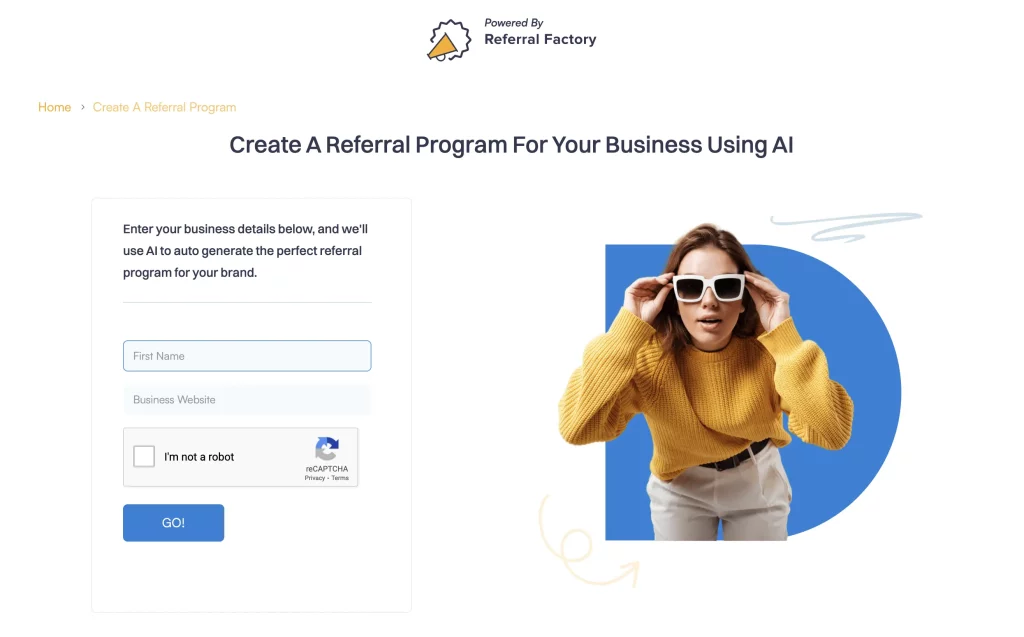Click the main page heading about AI
The image size is (1024, 637).
point(511,145)
